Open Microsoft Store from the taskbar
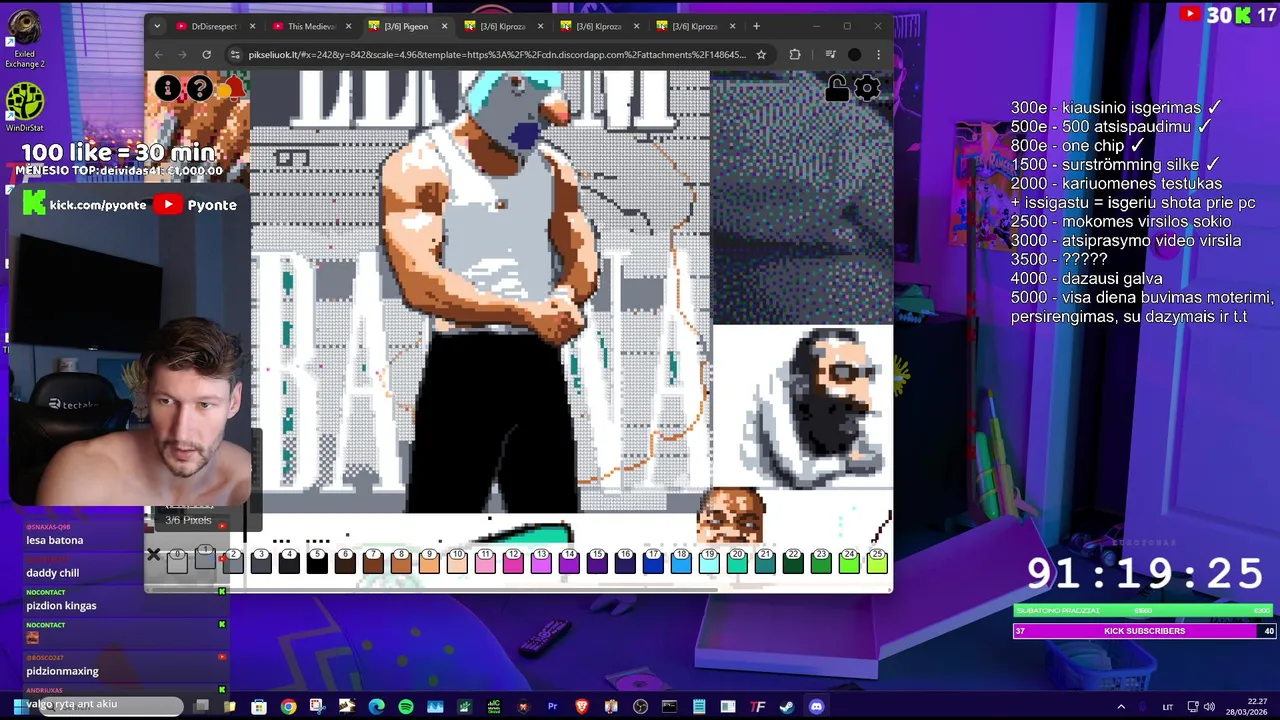 click(x=259, y=707)
